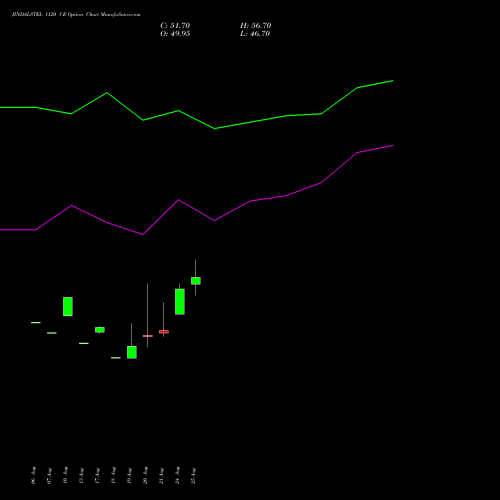Select the small green candle for 17 Aug

click(x=100, y=330)
